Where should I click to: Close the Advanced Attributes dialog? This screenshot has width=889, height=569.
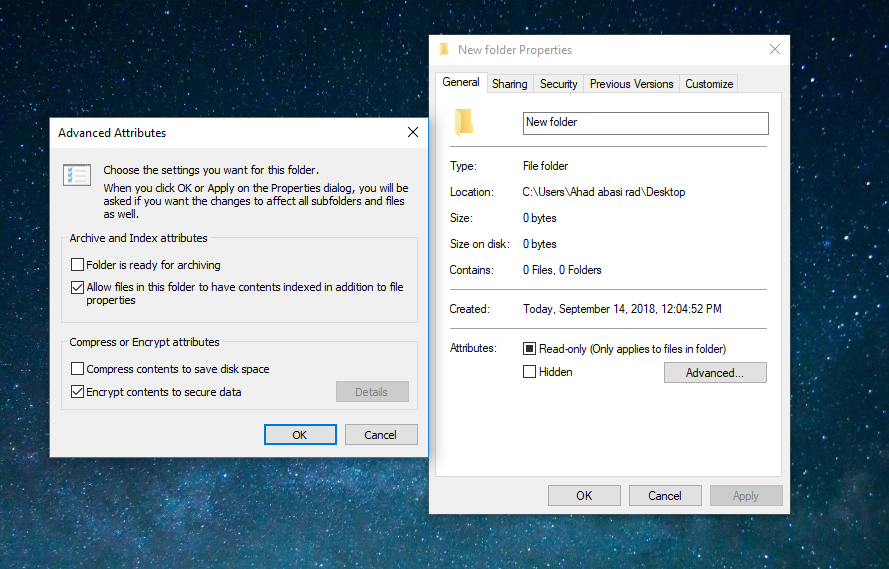[x=413, y=132]
